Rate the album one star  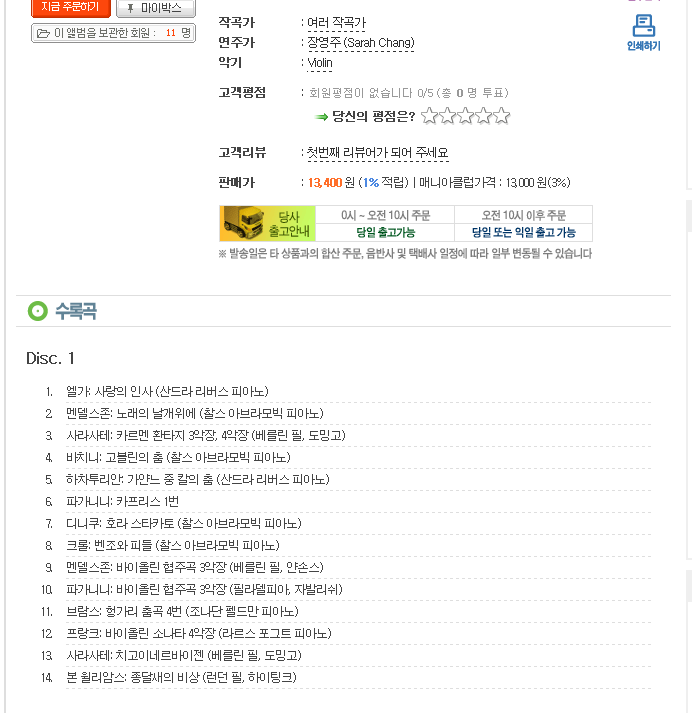click(x=430, y=117)
